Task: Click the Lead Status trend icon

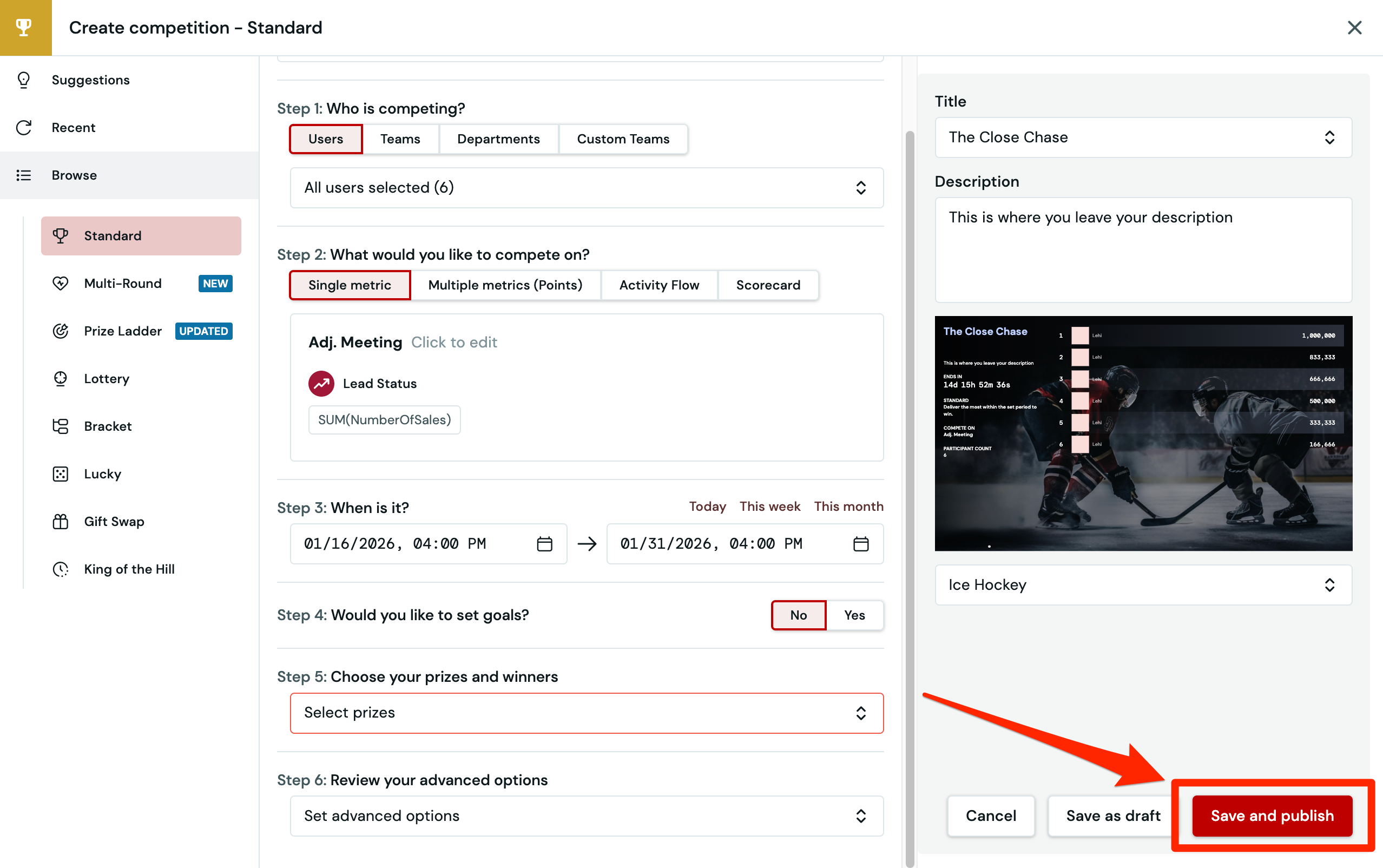Action: [321, 384]
